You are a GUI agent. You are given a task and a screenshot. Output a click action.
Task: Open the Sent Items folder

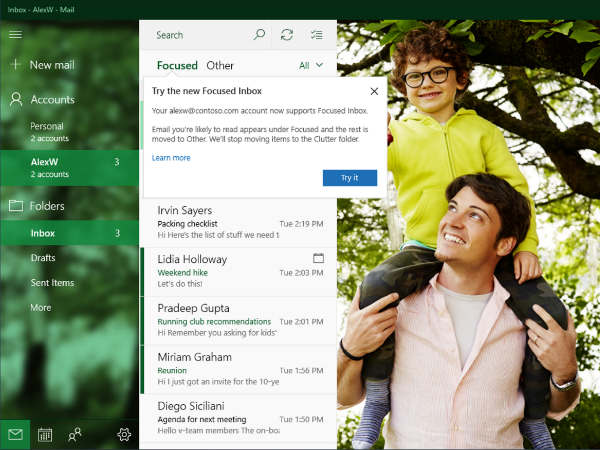tap(69, 283)
